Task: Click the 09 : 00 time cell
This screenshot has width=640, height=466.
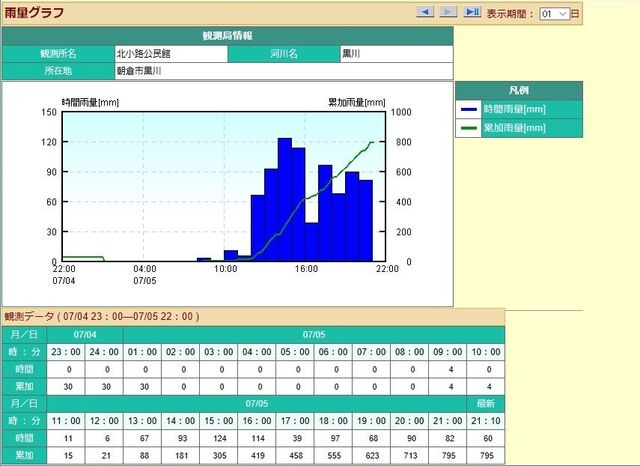Action: coord(448,352)
